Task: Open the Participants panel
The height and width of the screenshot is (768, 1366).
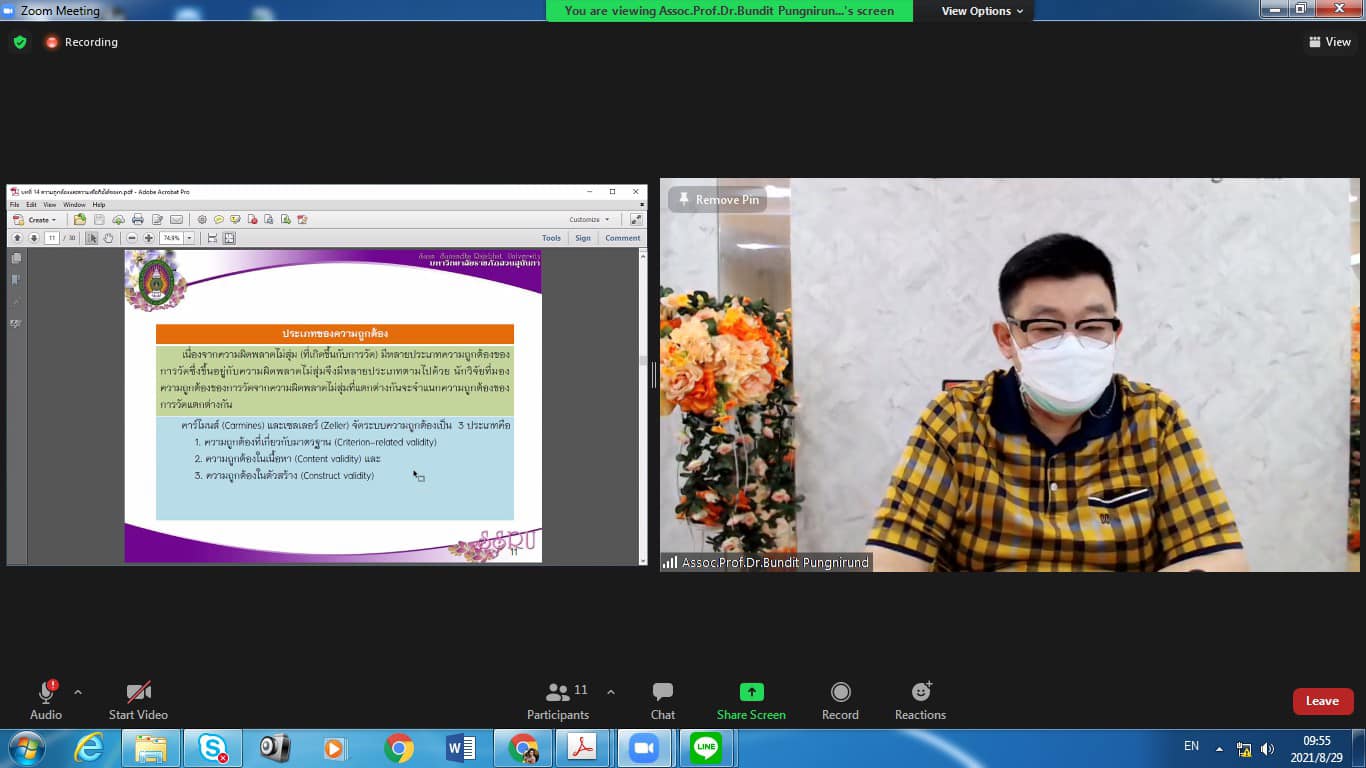Action: tap(558, 693)
